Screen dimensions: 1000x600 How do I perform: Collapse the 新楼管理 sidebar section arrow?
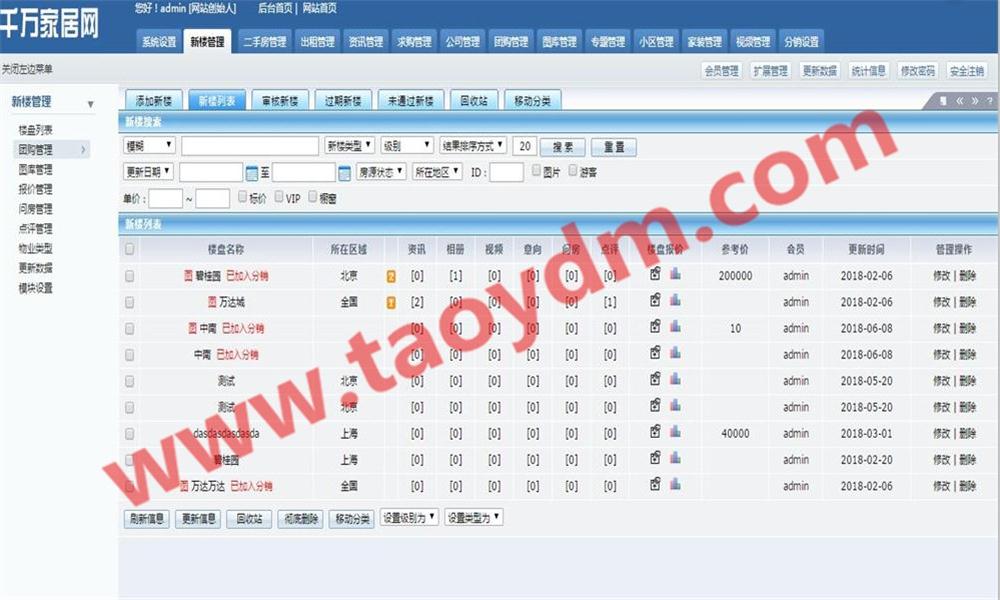91,104
